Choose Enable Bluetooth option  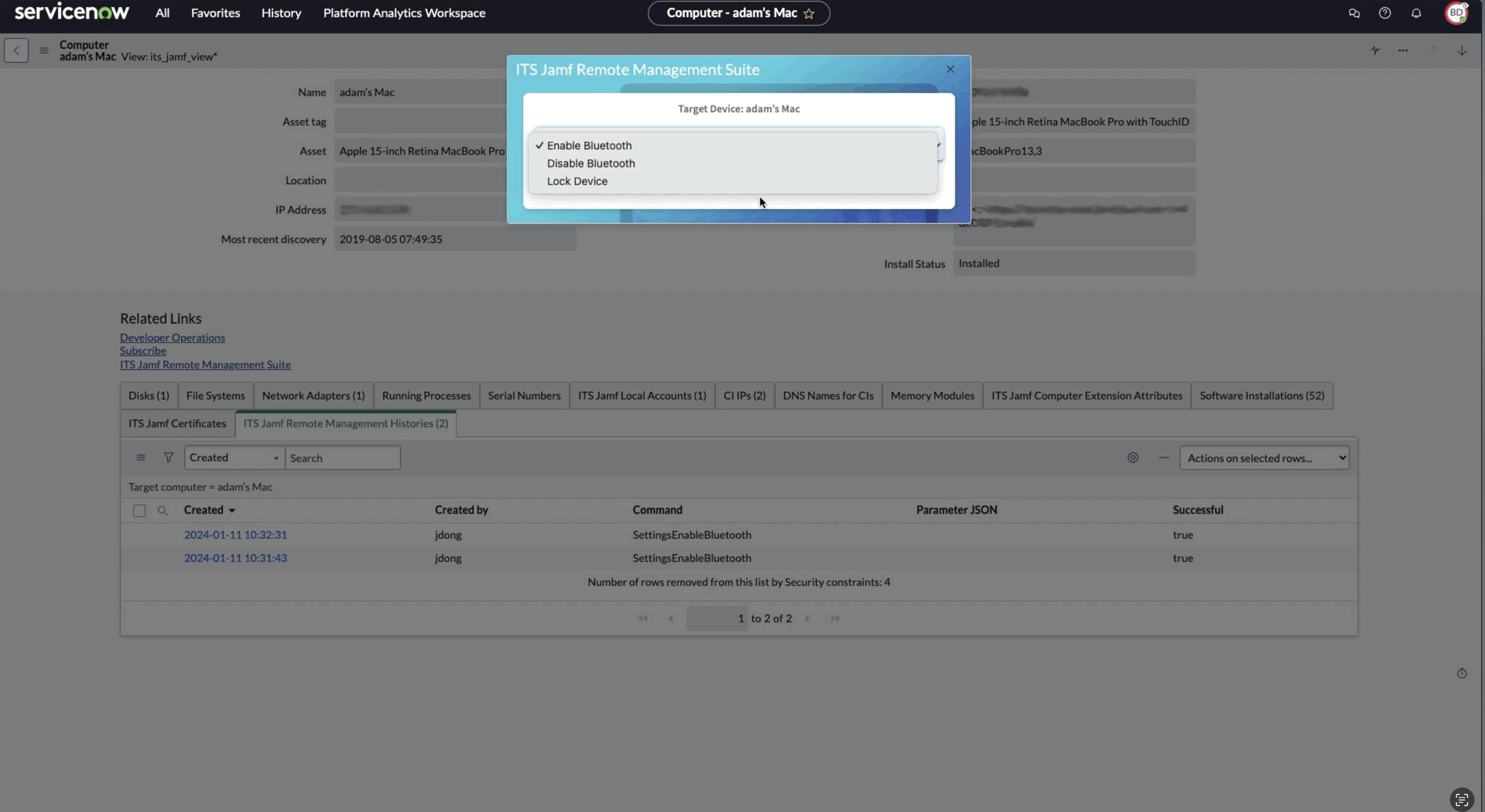pyautogui.click(x=733, y=145)
